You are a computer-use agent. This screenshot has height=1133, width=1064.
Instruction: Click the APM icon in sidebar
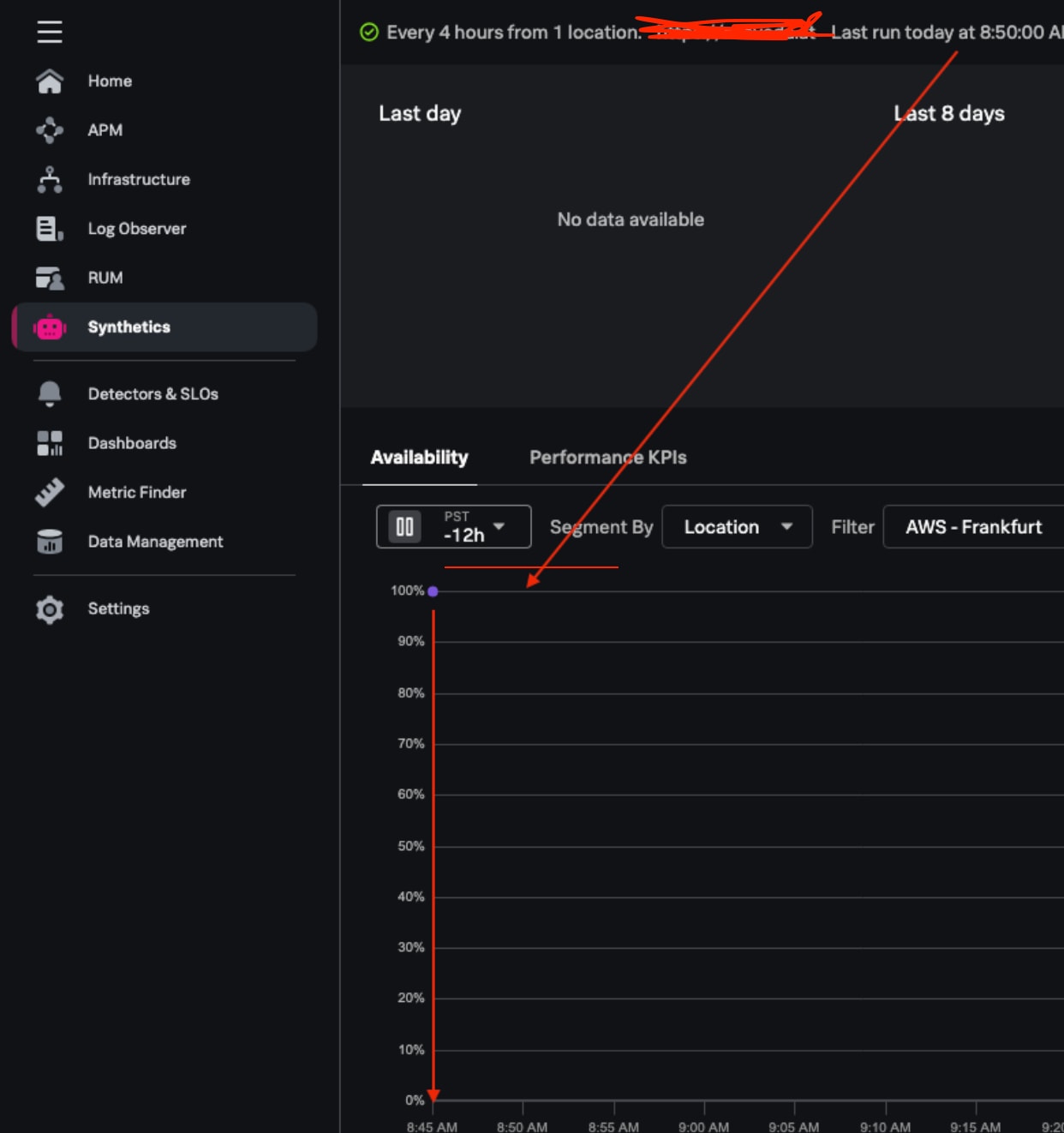point(50,130)
